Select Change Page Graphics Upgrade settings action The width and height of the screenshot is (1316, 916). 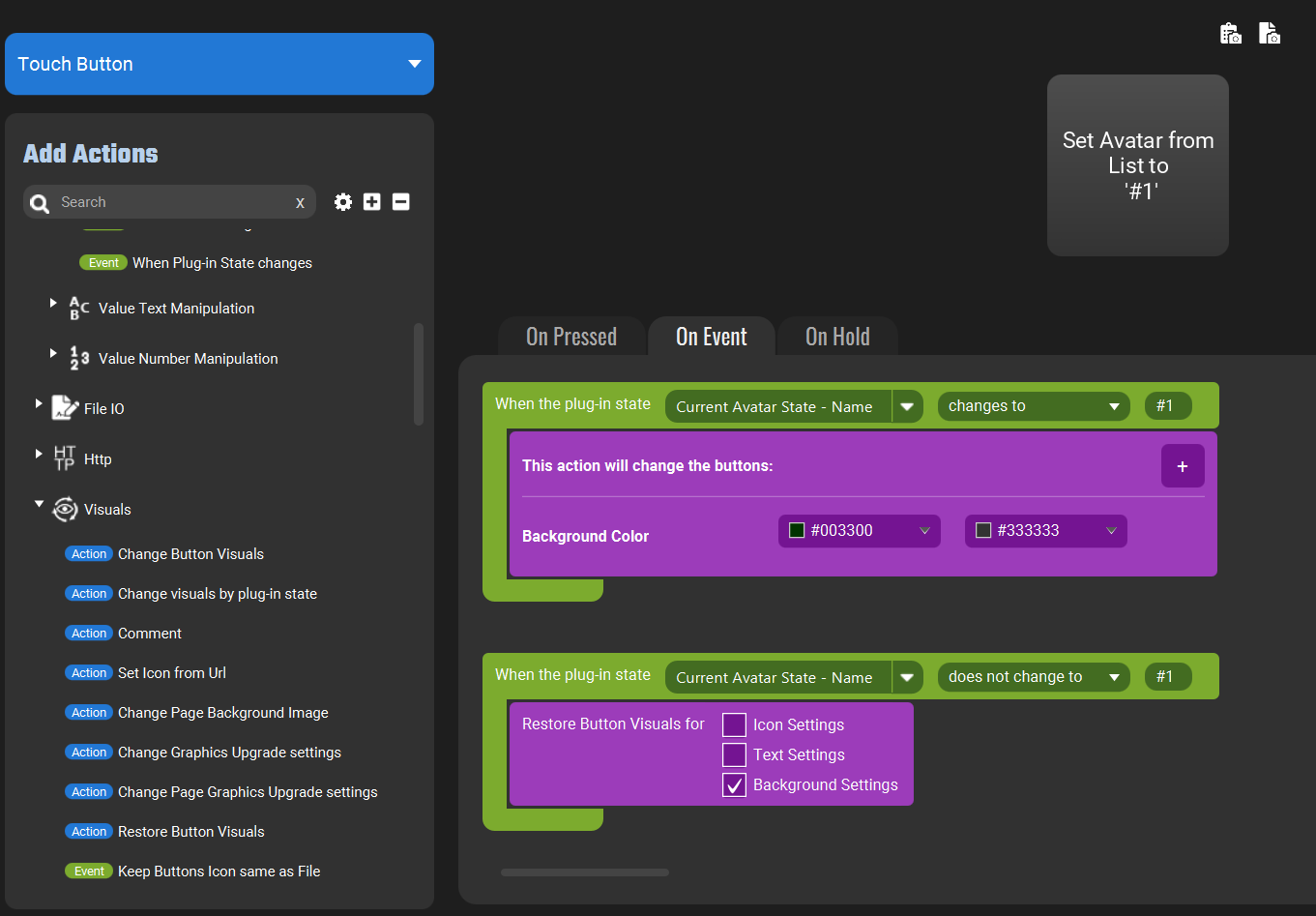tap(248, 792)
